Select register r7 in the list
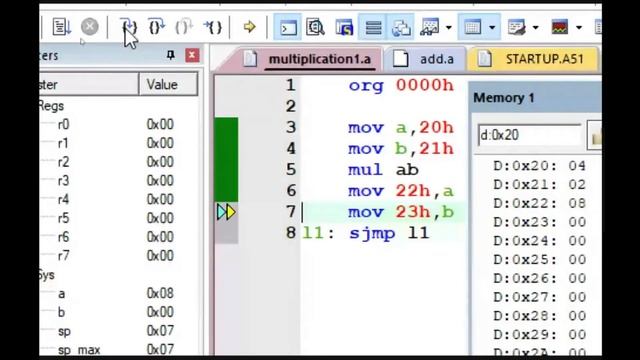 pyautogui.click(x=63, y=256)
